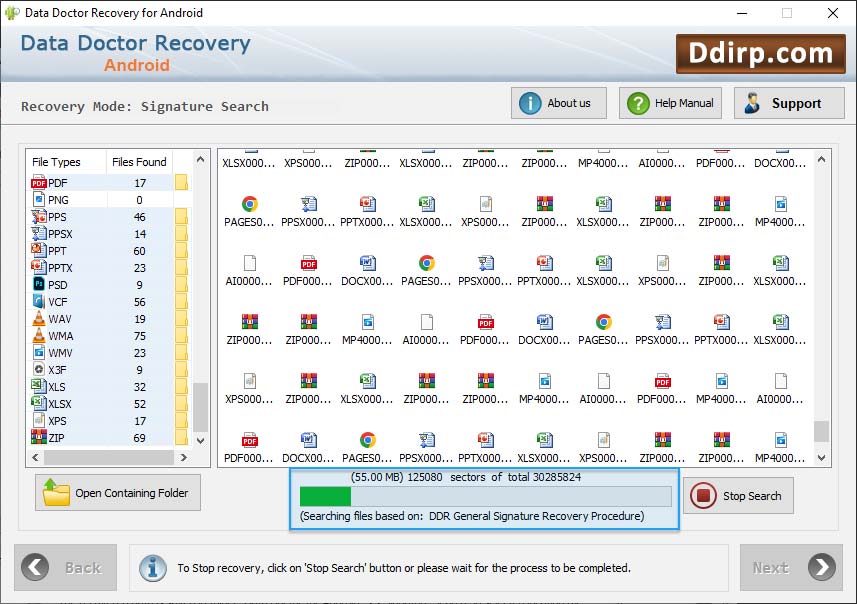
Task: Click the file types list right scroll arrow
Action: (184, 458)
